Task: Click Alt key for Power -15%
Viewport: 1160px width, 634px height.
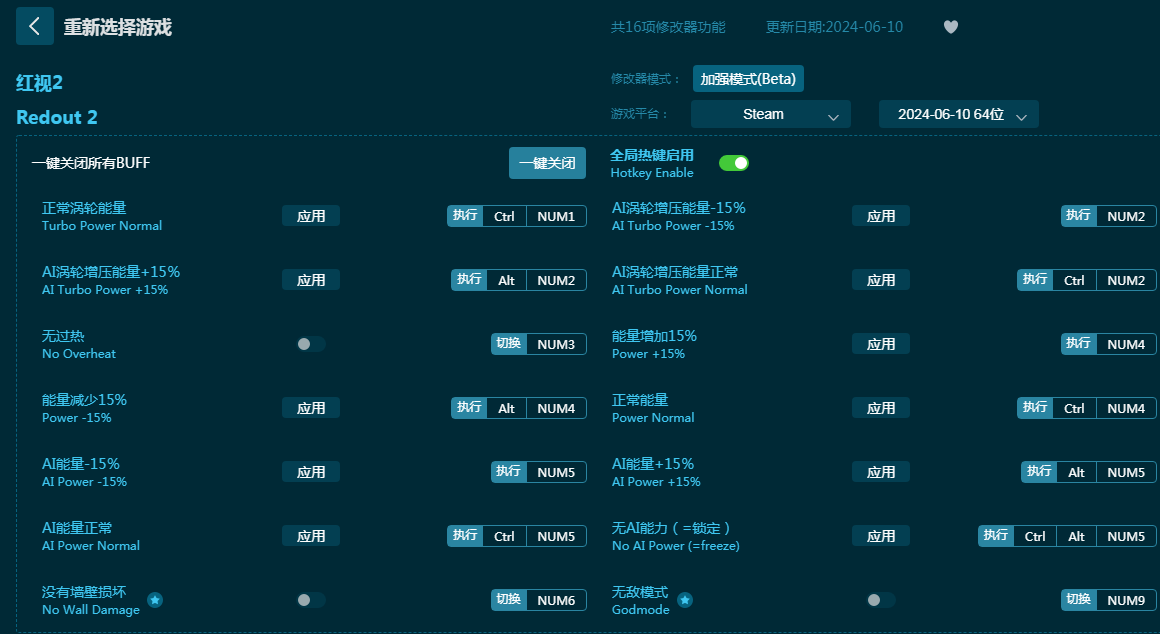Action: pos(507,408)
